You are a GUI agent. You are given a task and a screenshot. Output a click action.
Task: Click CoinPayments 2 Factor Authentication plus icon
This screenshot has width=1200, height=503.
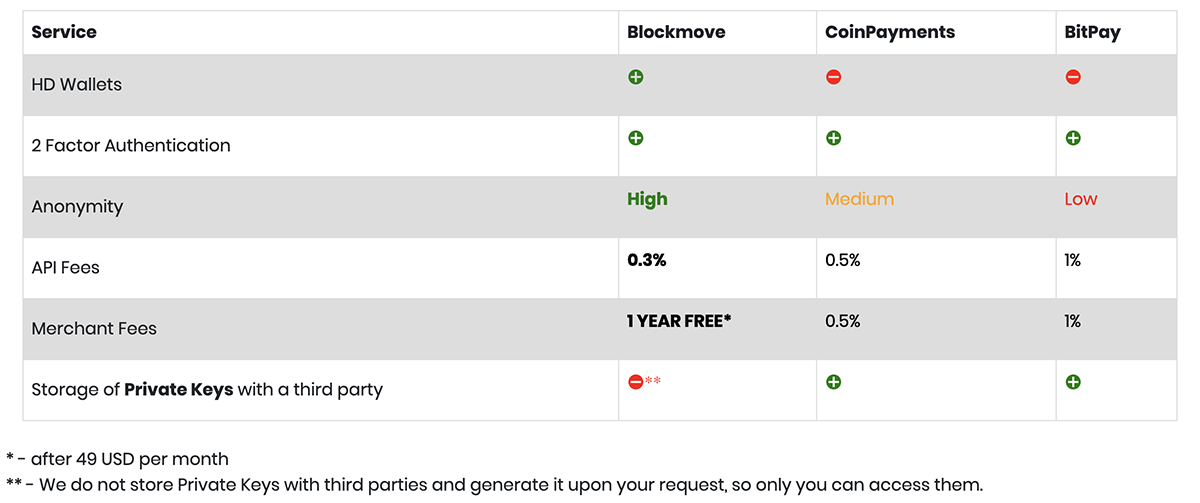tap(833, 138)
